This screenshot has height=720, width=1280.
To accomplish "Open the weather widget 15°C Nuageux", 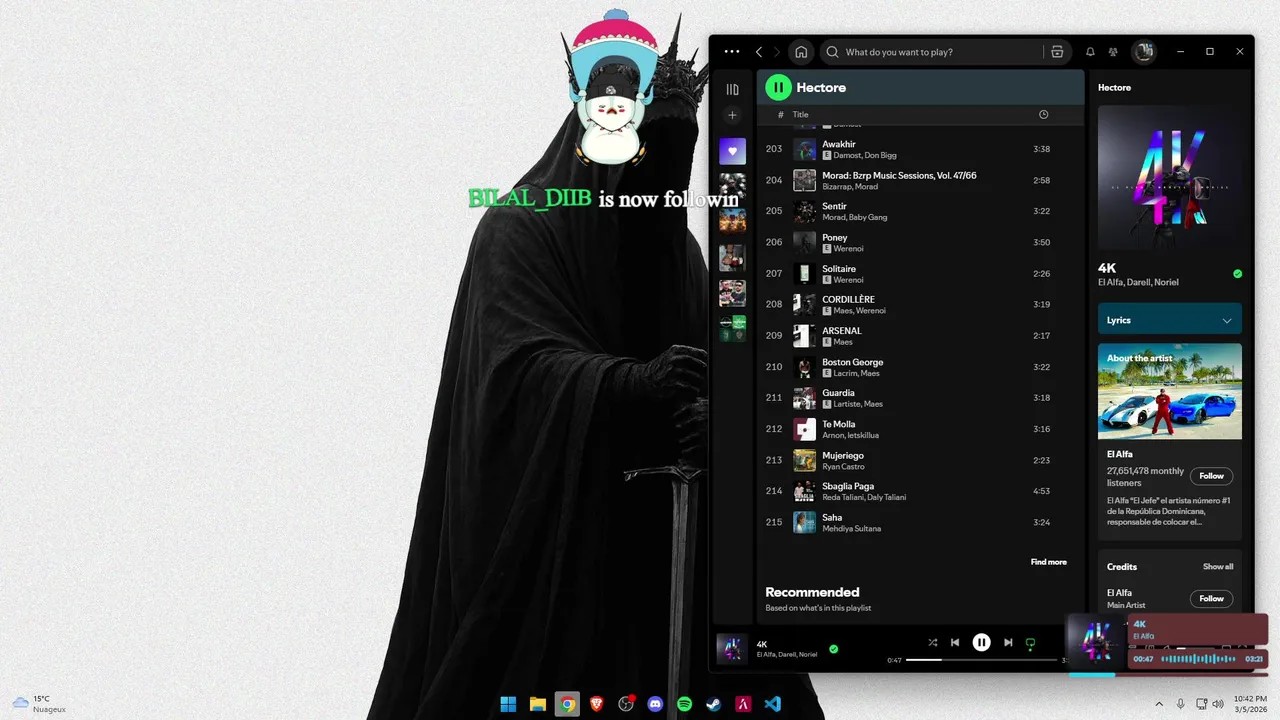I will click(x=40, y=704).
